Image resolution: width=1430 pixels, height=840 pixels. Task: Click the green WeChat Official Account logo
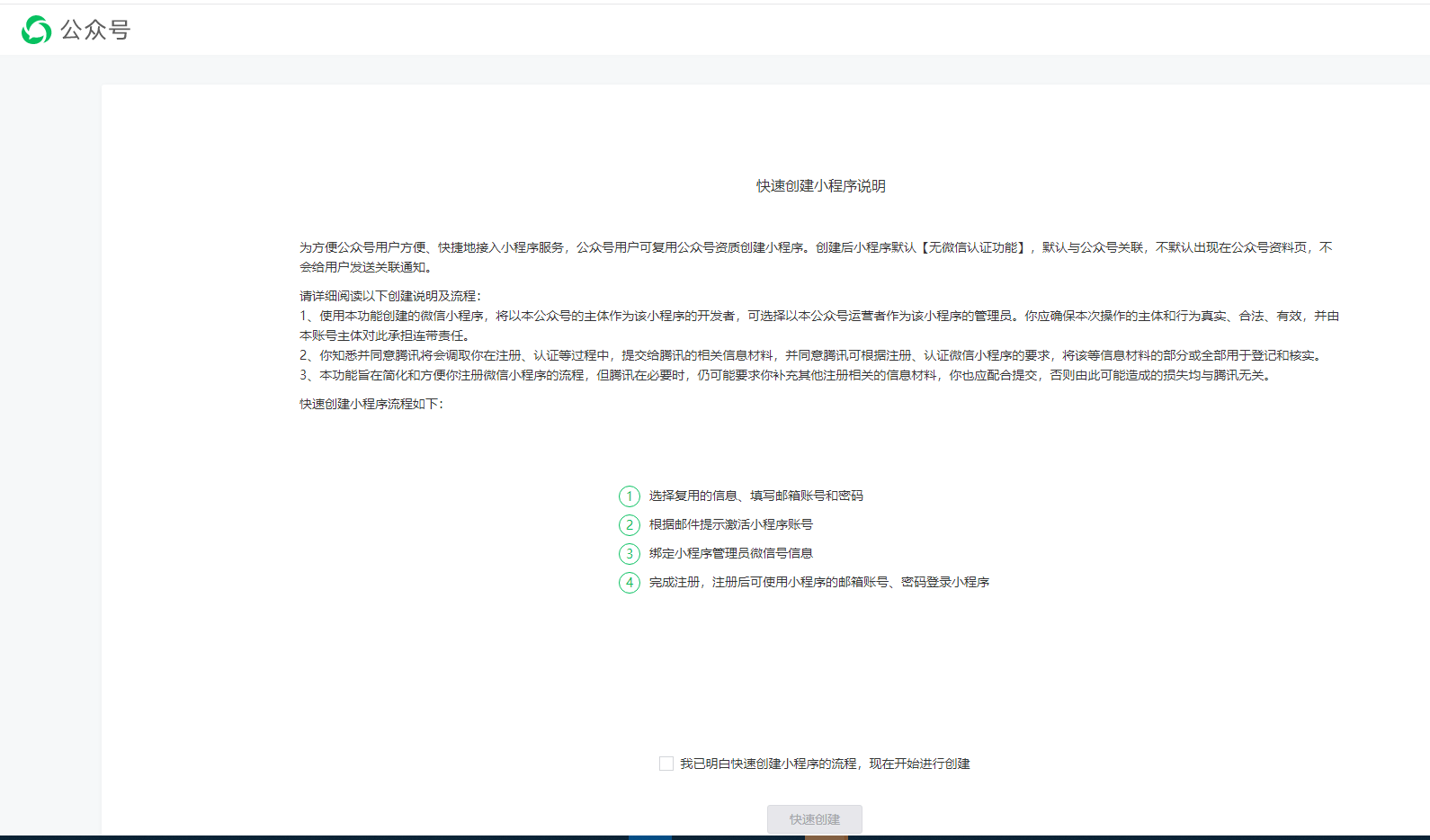coord(36,30)
